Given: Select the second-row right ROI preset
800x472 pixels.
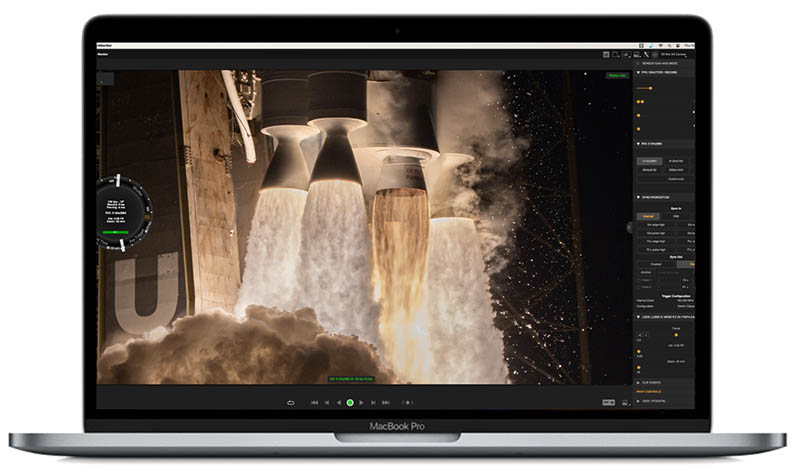Looking at the screenshot, I should click(x=676, y=170).
